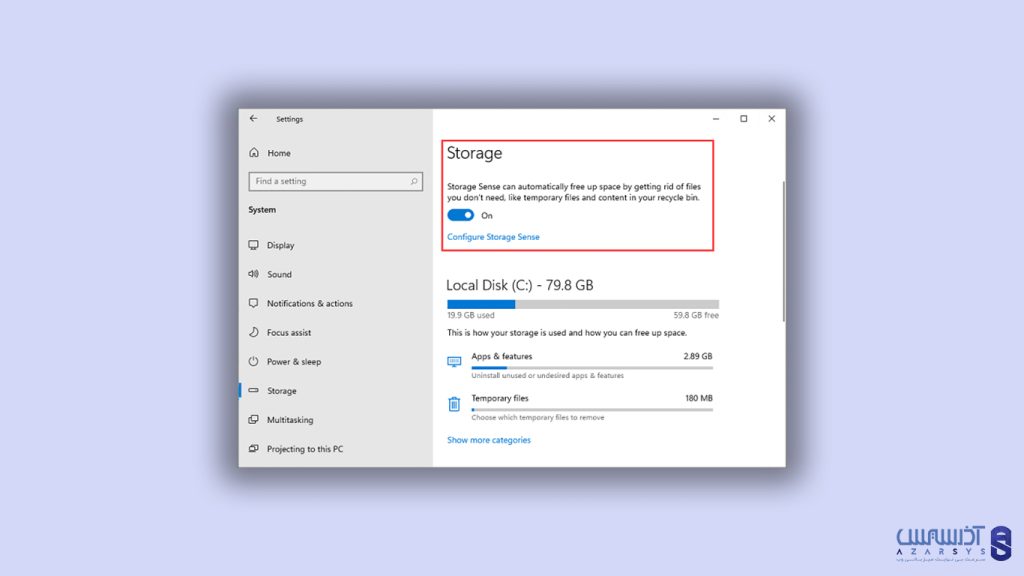This screenshot has width=1024, height=576.
Task: Click the Home icon in sidebar
Action: (254, 153)
